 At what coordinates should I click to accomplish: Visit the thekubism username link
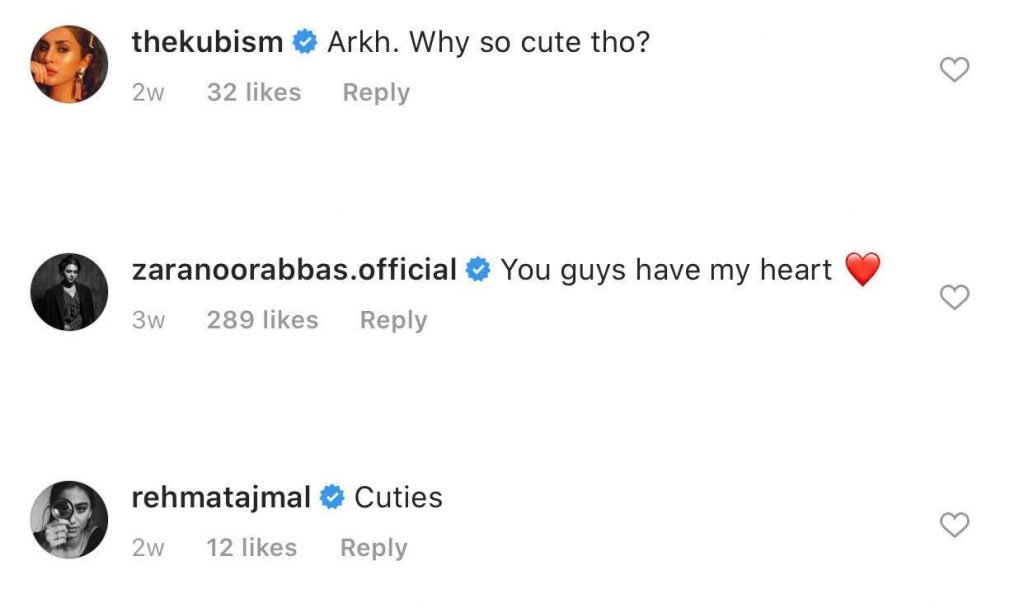[x=207, y=43]
